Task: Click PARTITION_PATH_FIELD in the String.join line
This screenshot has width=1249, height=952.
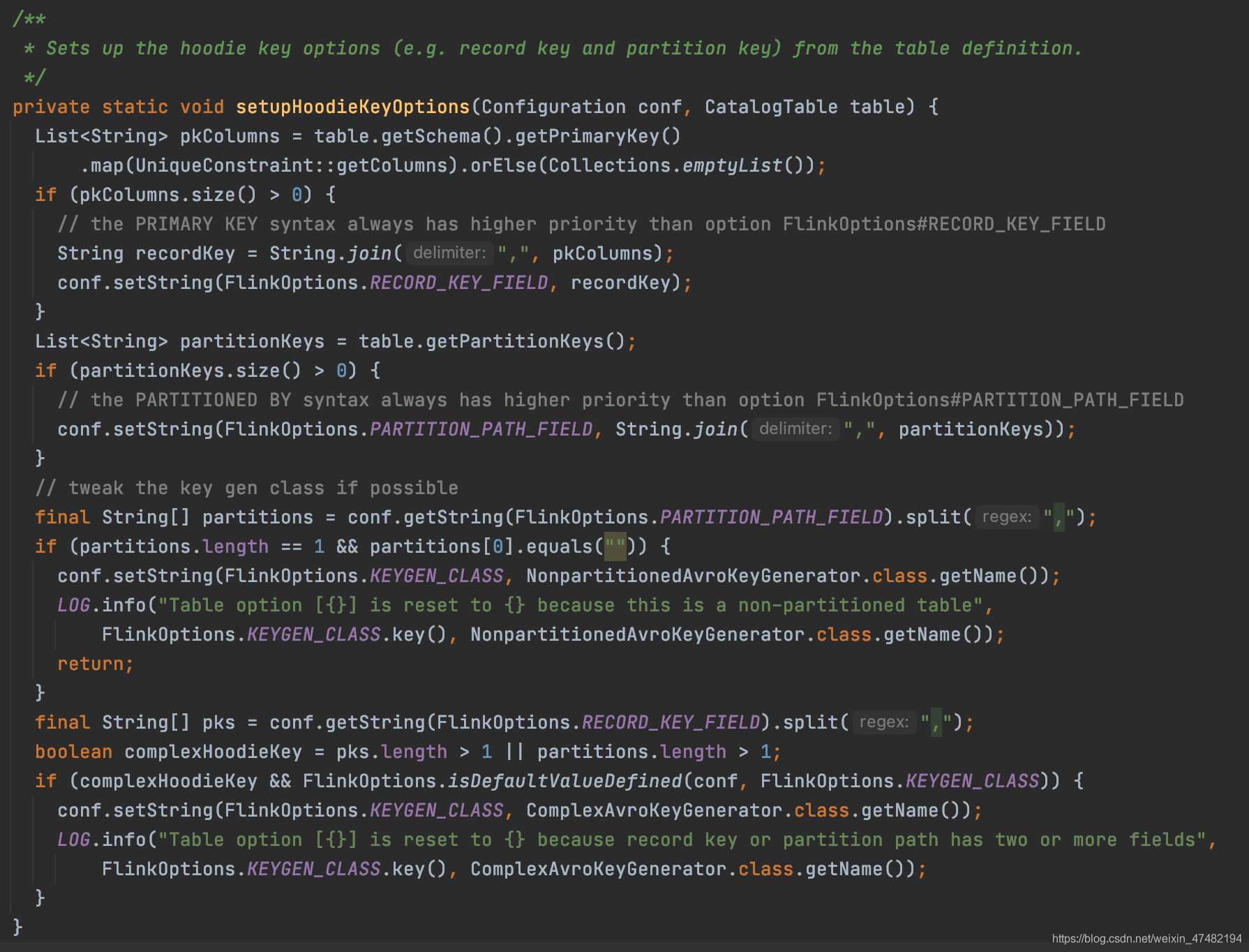Action: 481,429
